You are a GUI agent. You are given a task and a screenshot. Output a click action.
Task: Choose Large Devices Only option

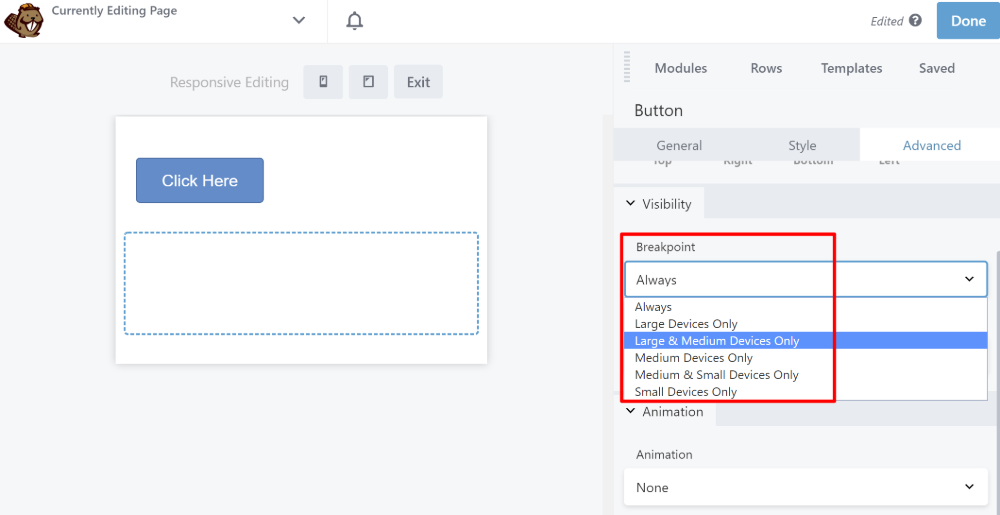coord(806,324)
